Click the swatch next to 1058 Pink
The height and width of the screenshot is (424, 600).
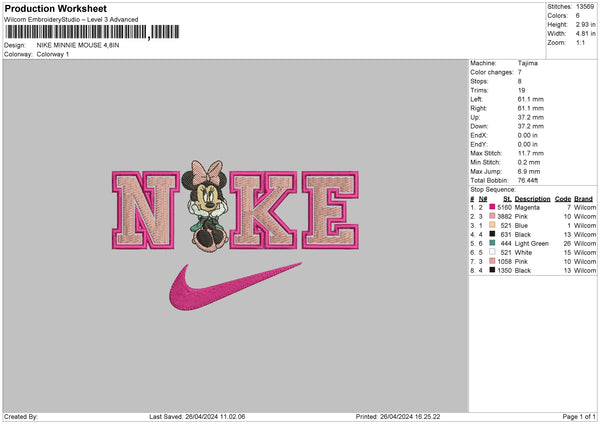(x=492, y=261)
